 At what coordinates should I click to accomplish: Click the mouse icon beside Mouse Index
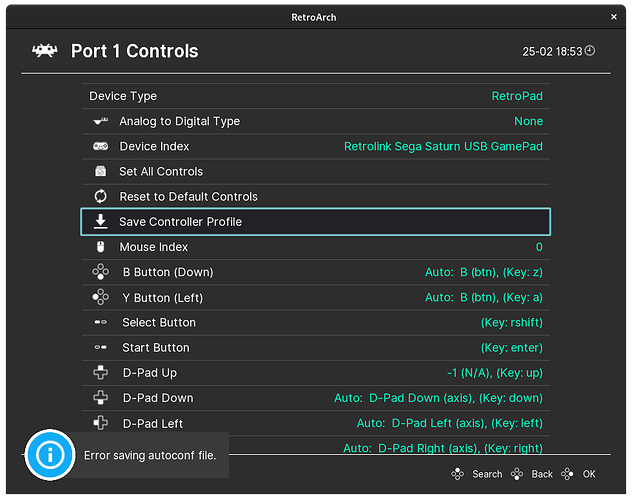pyautogui.click(x=100, y=247)
